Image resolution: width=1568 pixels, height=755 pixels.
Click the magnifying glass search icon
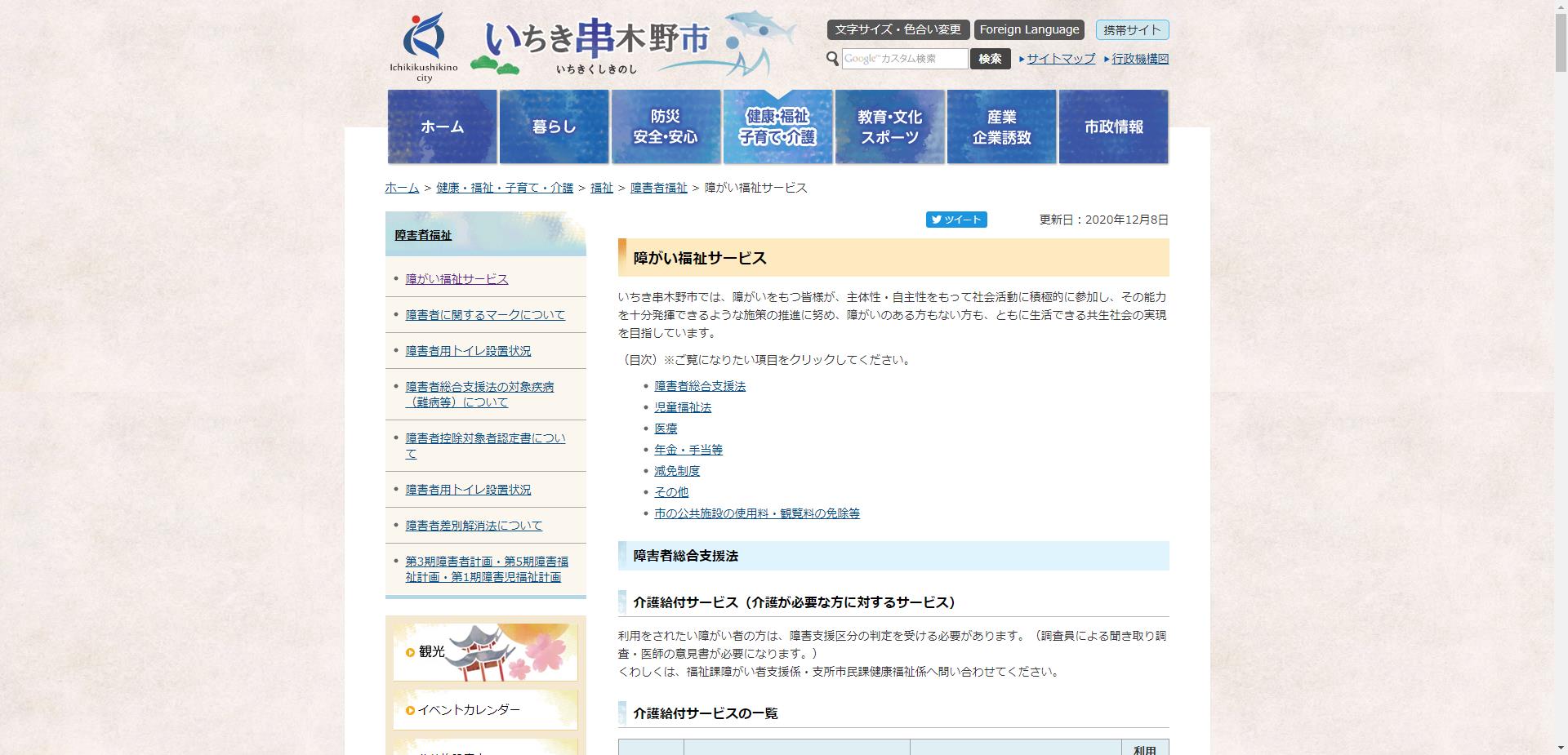833,58
